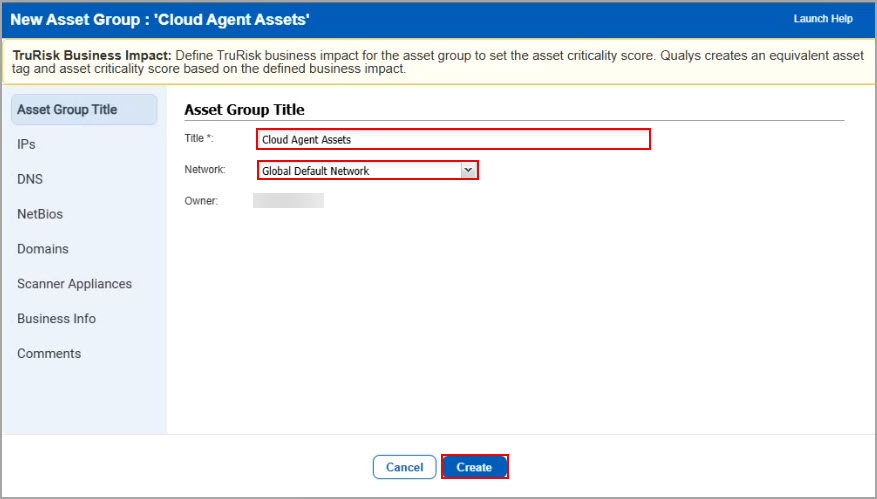This screenshot has height=499, width=877.
Task: Open the Launch Help link
Action: pos(823,19)
